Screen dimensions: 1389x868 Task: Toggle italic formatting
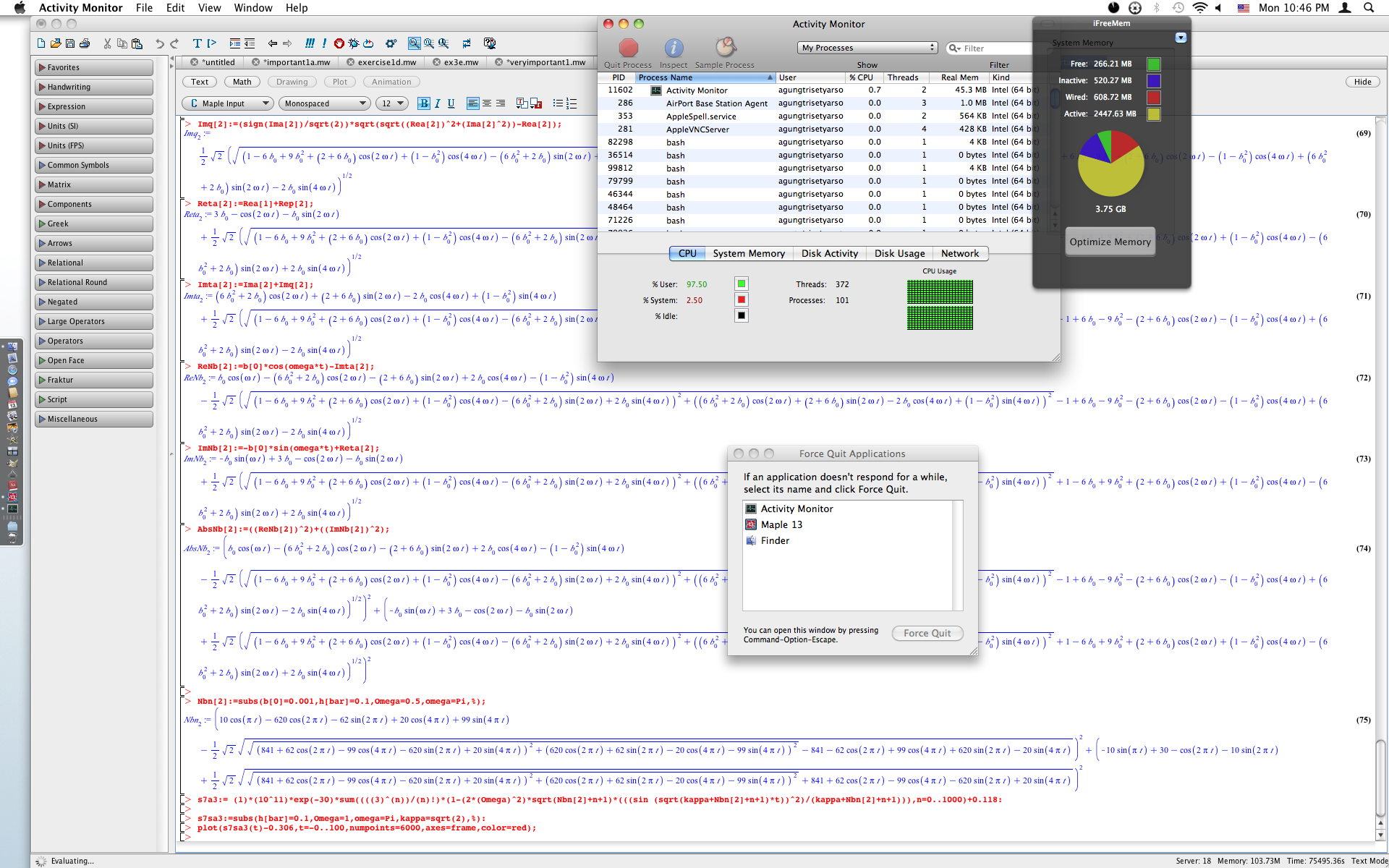coord(438,103)
